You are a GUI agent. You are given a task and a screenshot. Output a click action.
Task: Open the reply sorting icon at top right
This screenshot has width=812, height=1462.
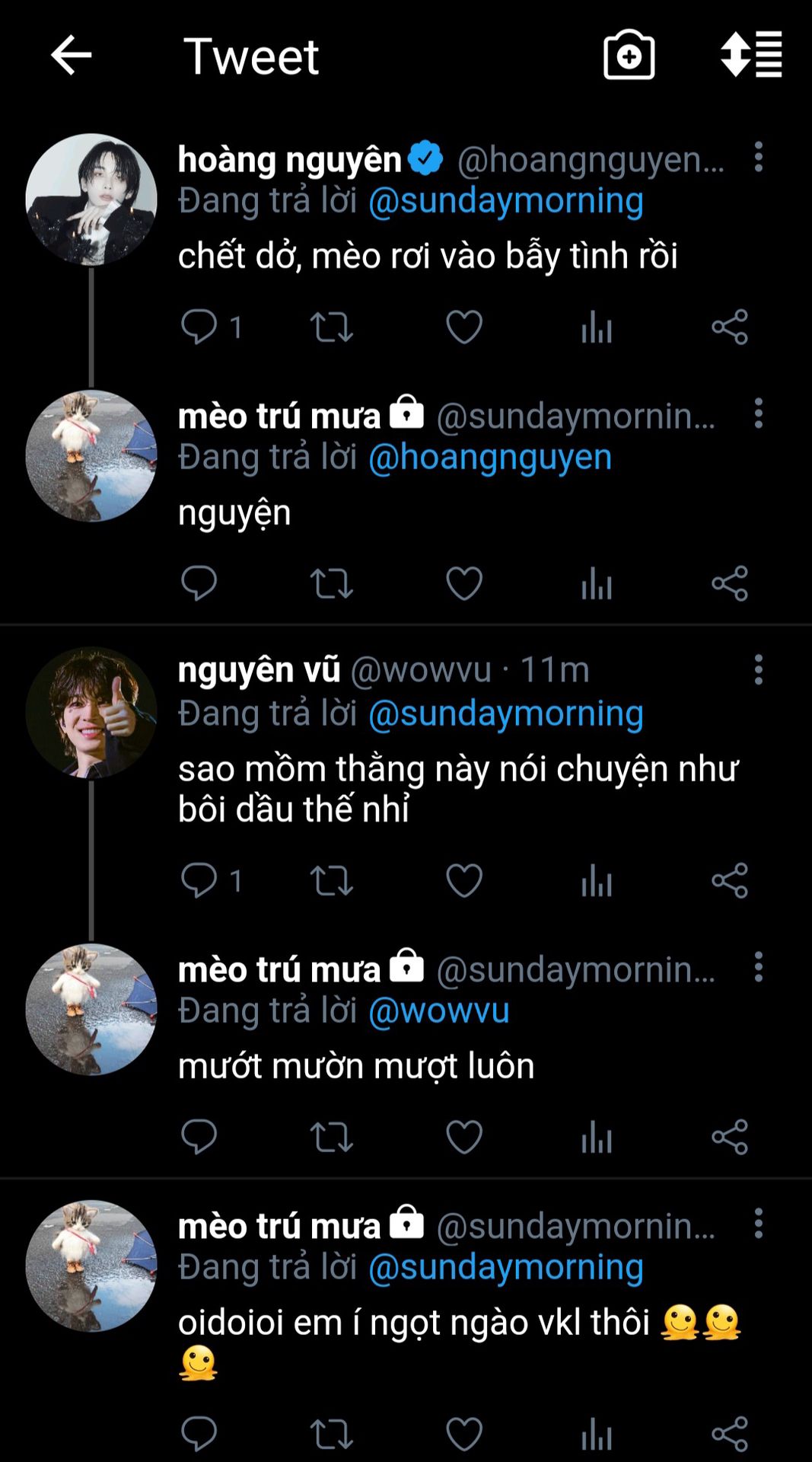click(751, 54)
